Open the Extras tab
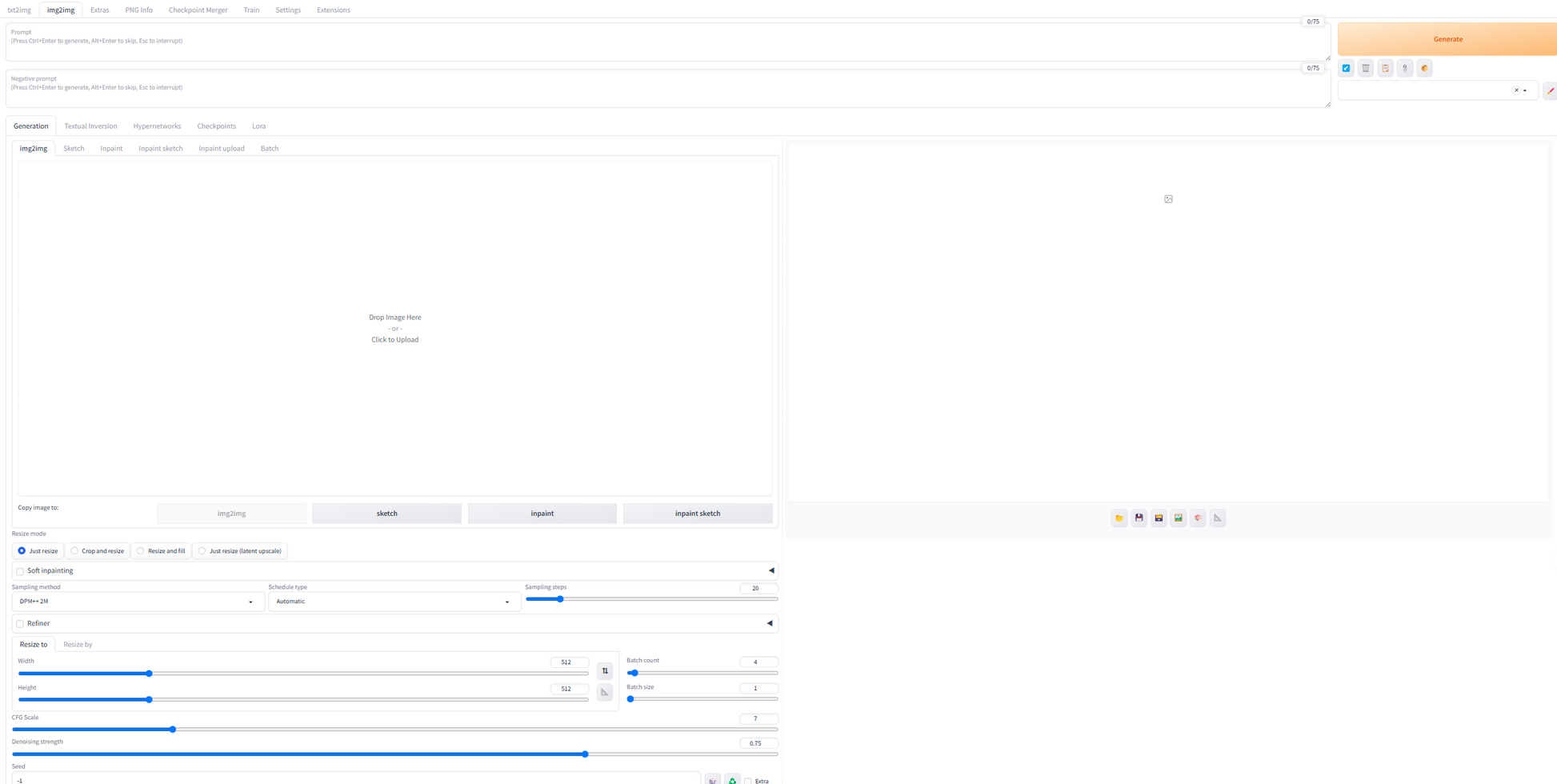 (99, 10)
